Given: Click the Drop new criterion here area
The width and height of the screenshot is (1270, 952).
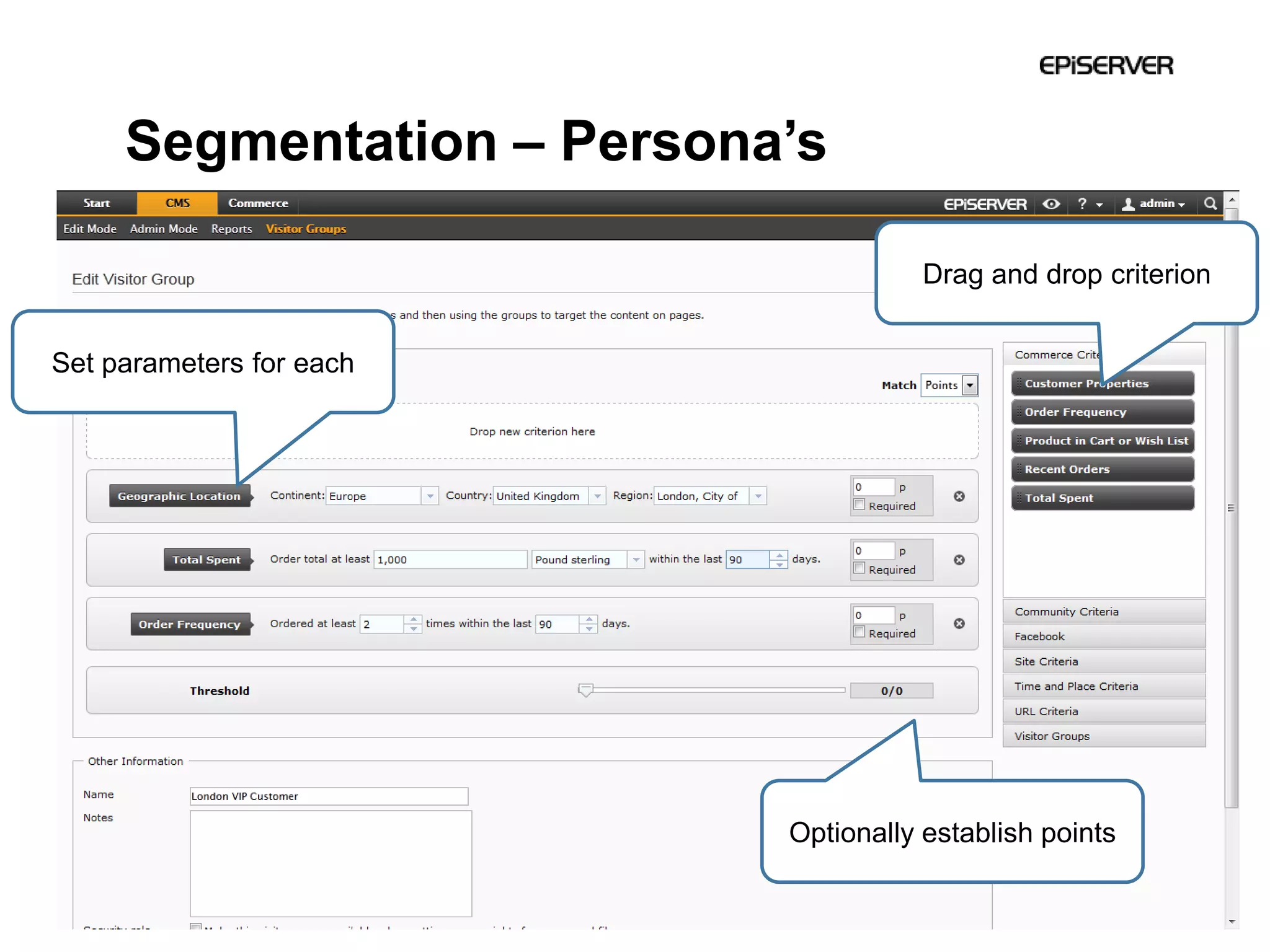Looking at the screenshot, I should pyautogui.click(x=532, y=431).
